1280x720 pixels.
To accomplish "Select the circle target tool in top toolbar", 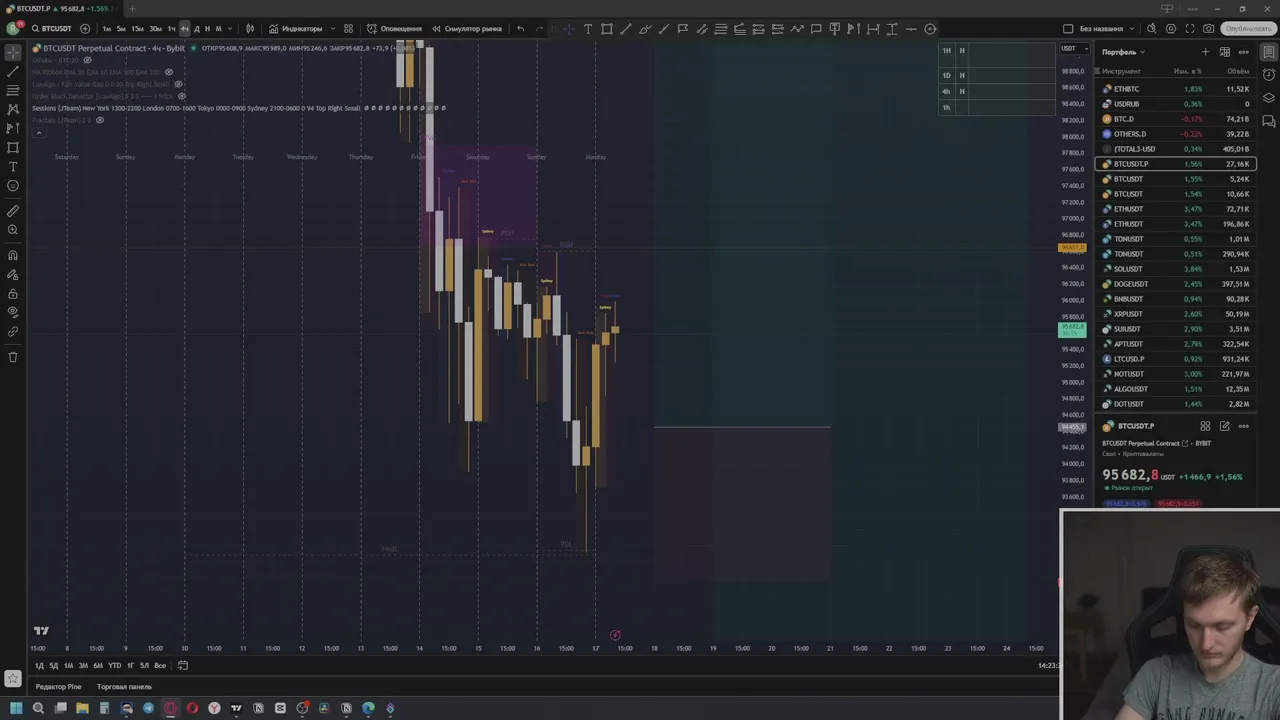I will [x=930, y=29].
